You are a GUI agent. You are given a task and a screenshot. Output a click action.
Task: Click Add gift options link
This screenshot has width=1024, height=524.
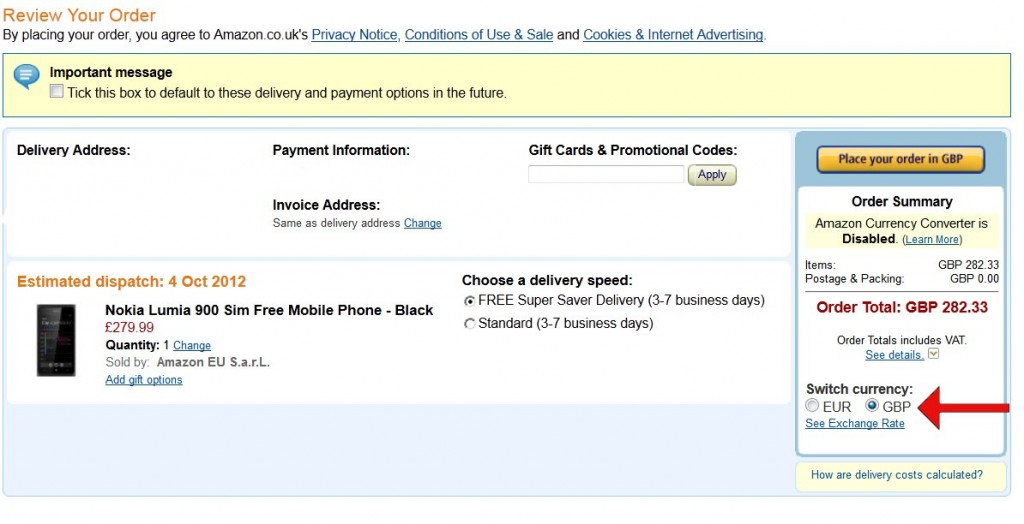[x=144, y=380]
